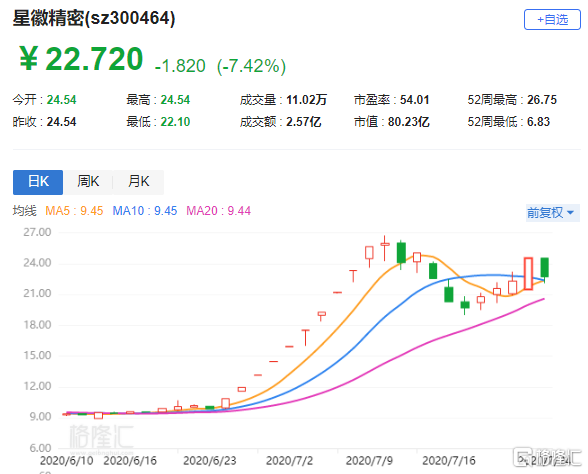Select the MA5 : 9.45 moving average label
Viewport: 588px width, 474px height.
(74, 211)
